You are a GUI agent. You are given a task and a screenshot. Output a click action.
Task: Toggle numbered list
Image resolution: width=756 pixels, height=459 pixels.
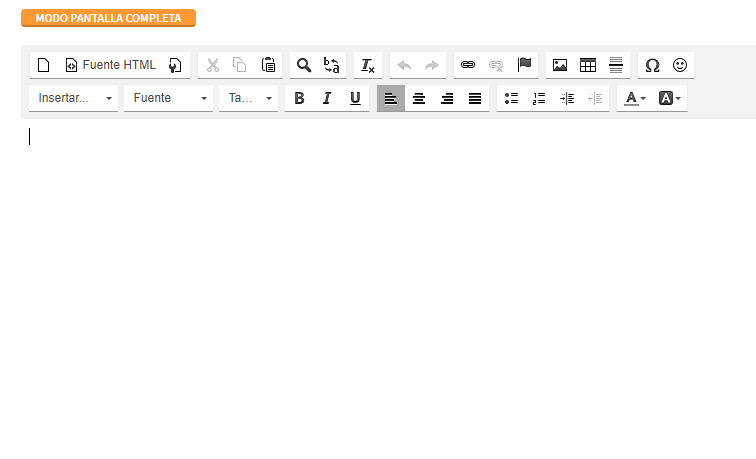click(539, 98)
